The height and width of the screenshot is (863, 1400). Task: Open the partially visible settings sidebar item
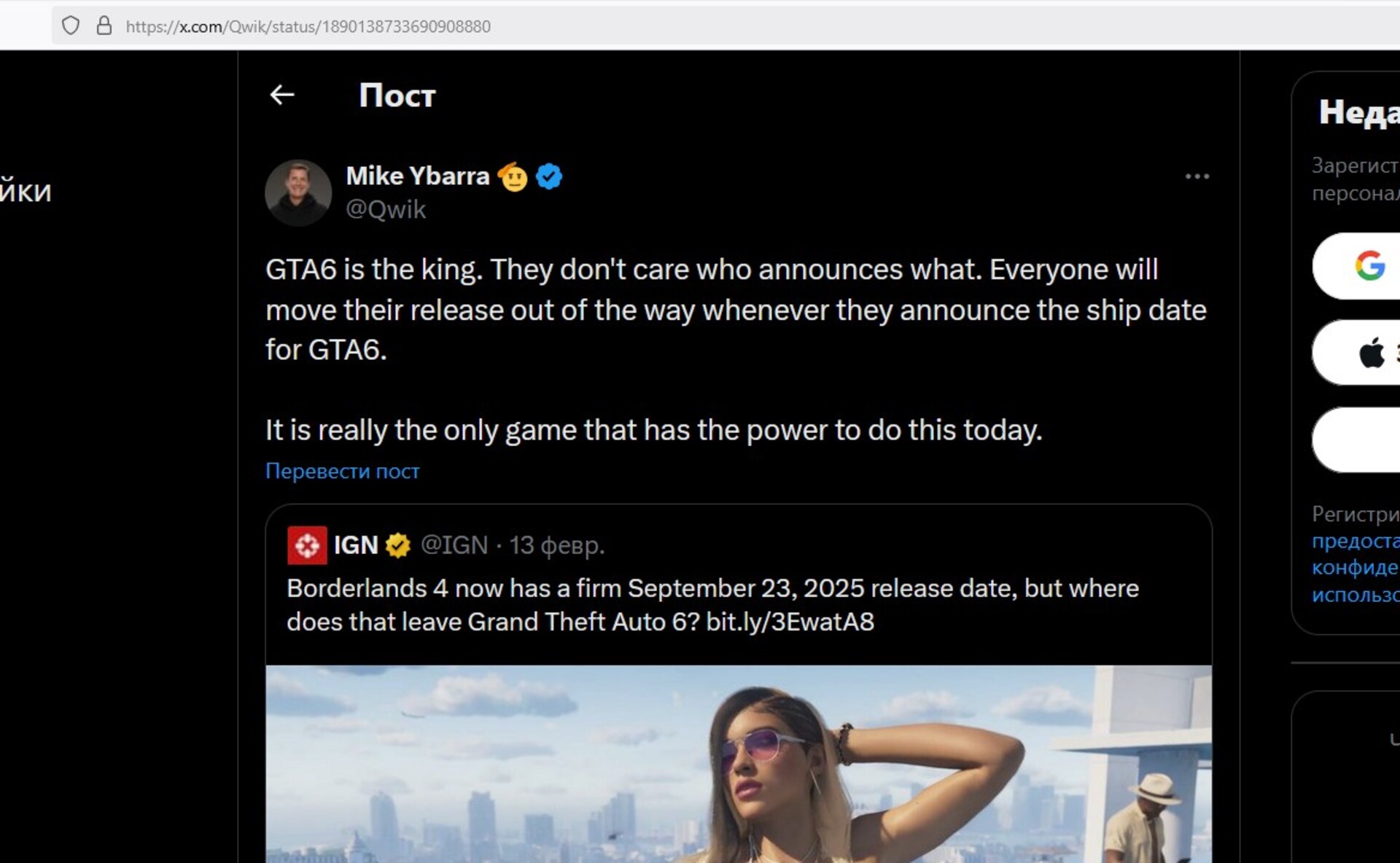pos(26,192)
